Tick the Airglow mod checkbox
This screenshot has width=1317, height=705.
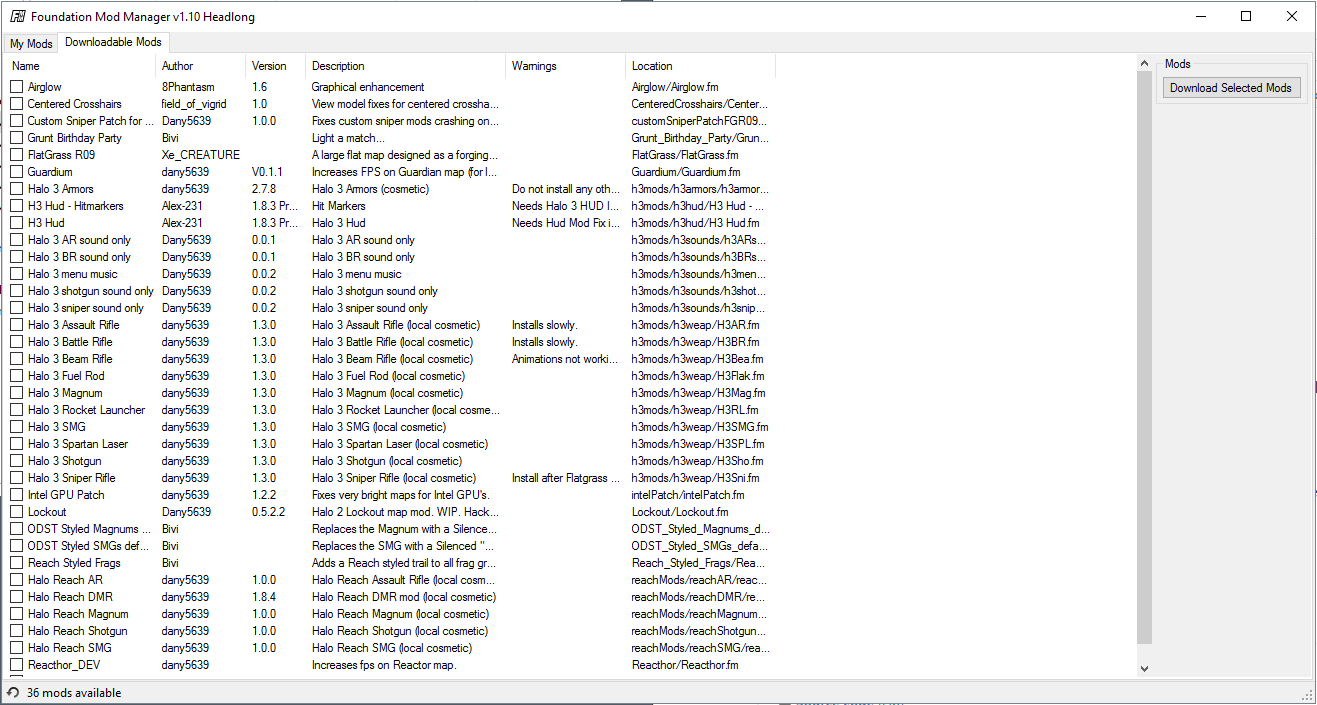[x=17, y=87]
